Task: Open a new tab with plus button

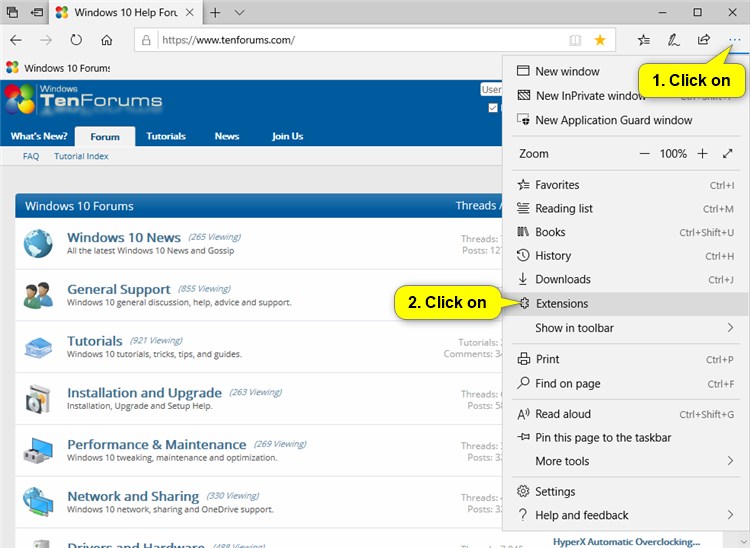Action: (x=215, y=12)
